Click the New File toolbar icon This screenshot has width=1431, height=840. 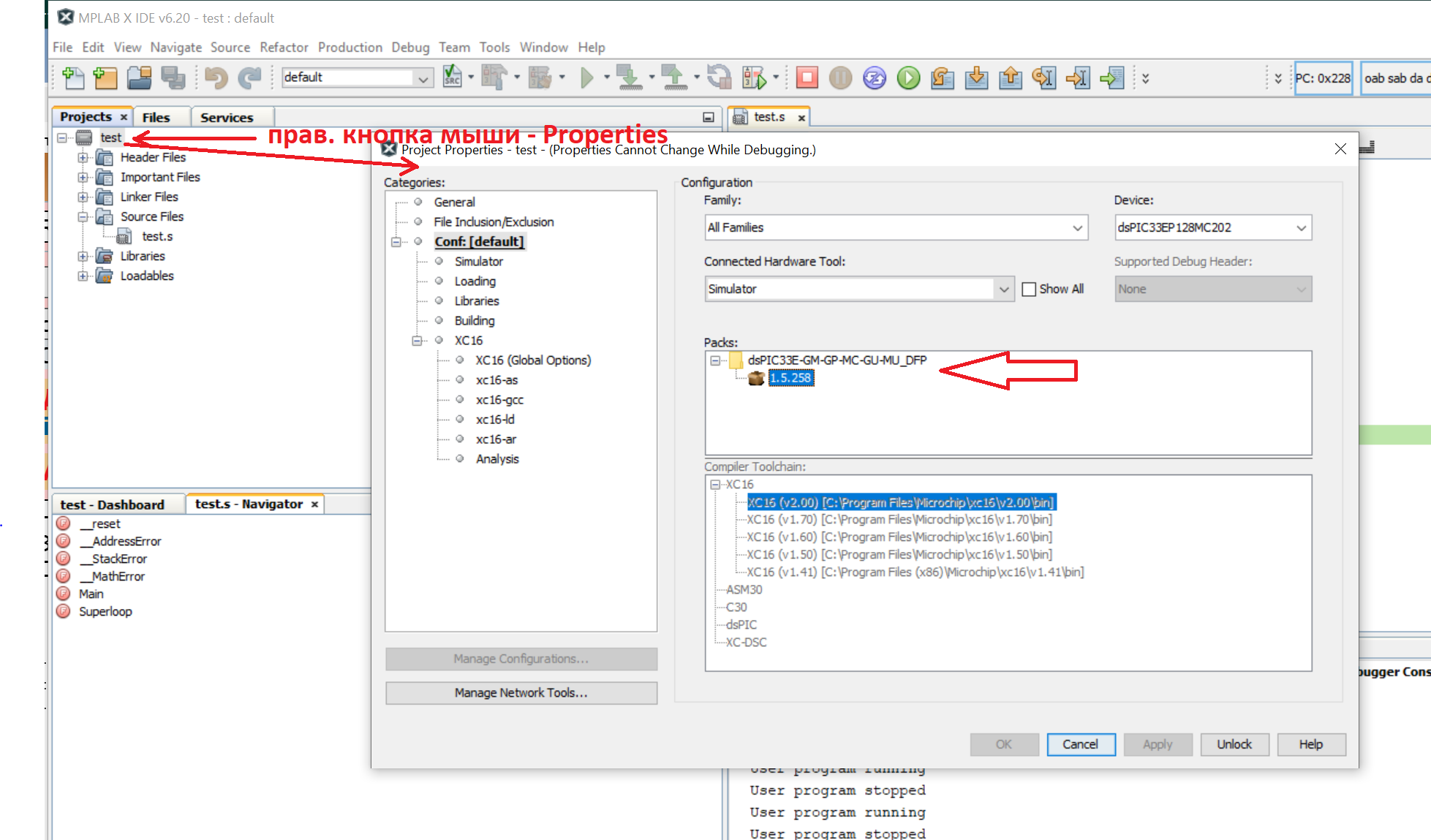click(x=73, y=77)
